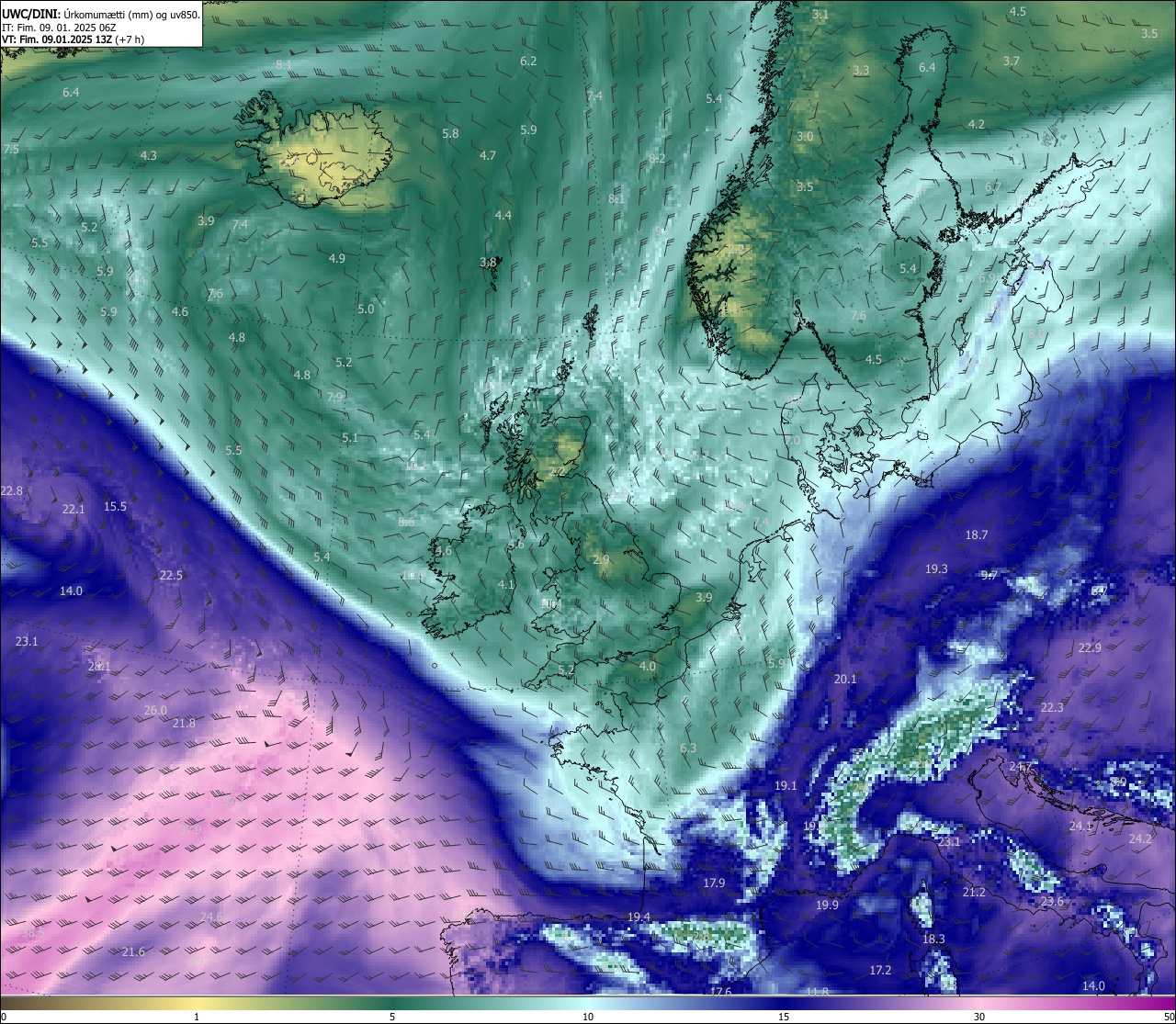This screenshot has height=1024, width=1176.
Task: Click the 3.7 map value
Action: point(1012,62)
